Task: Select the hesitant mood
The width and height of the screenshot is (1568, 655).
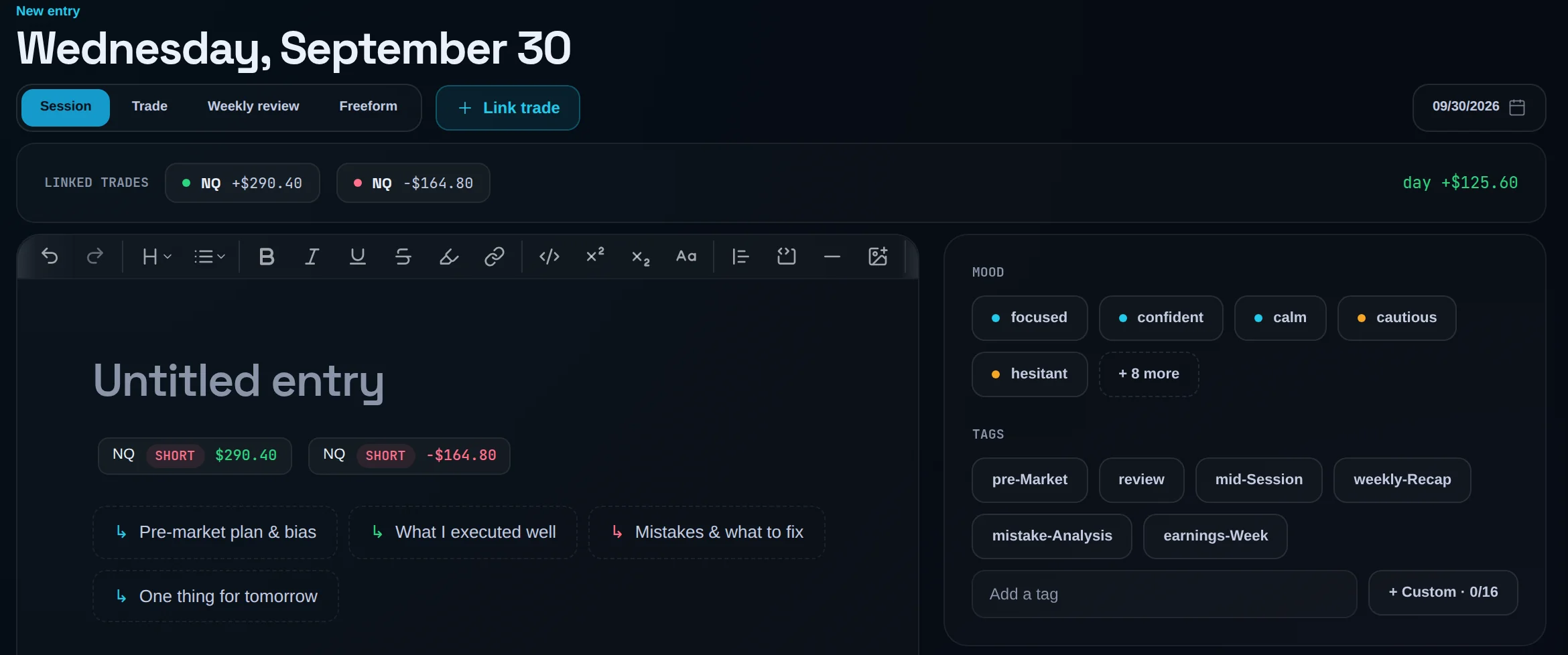Action: (x=1029, y=374)
